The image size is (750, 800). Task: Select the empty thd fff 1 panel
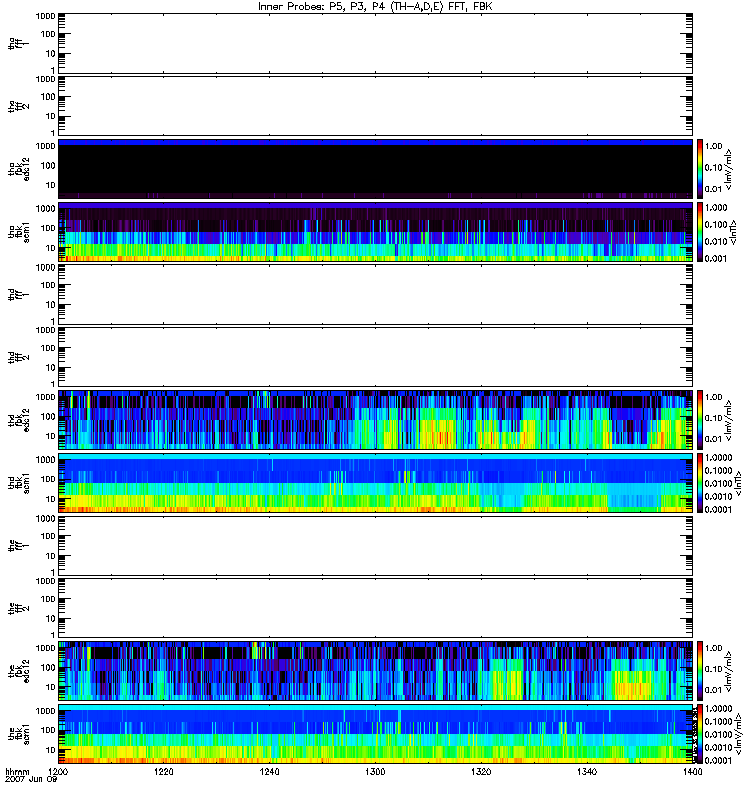[x=376, y=294]
